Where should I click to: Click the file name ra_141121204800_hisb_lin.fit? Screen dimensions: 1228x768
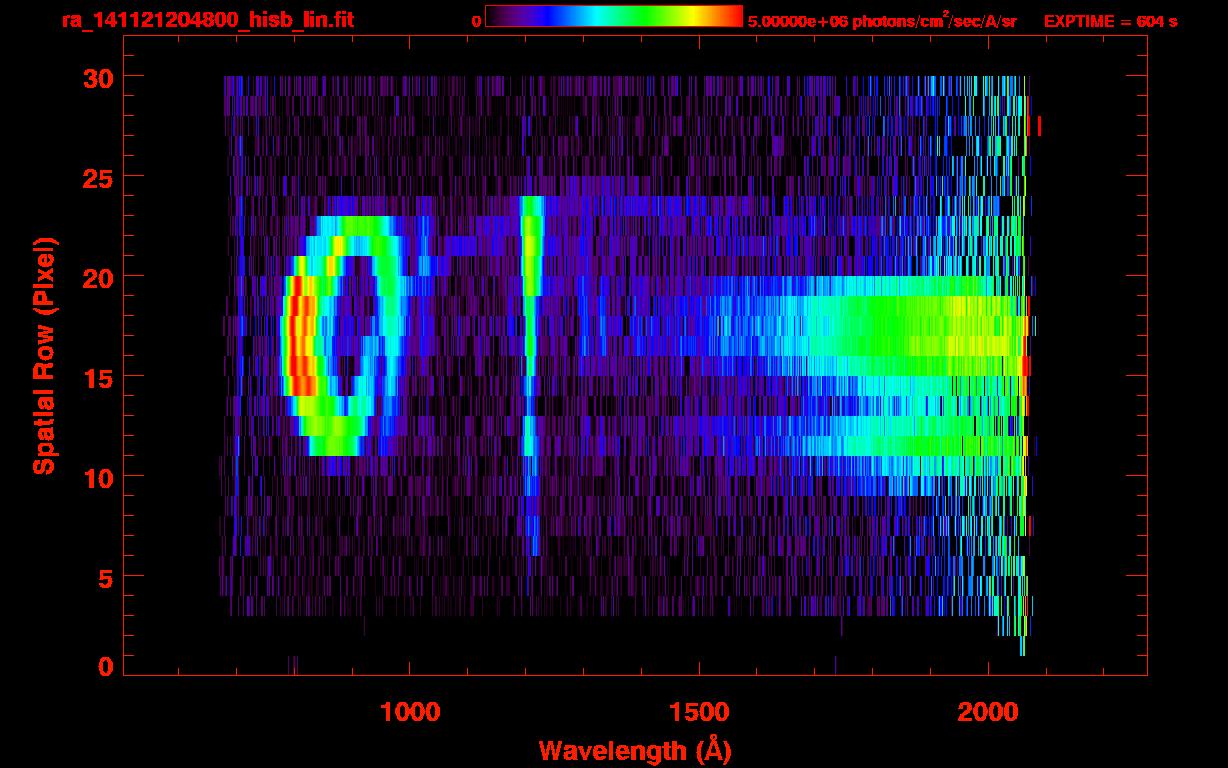(207, 20)
